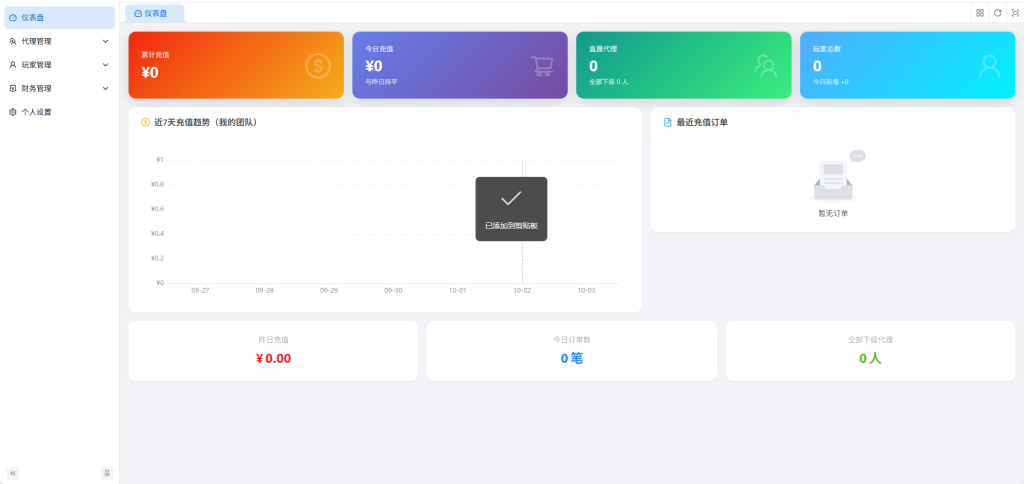Click the 累计充值 label on the red card
The width and height of the screenshot is (1024, 484).
click(x=155, y=55)
